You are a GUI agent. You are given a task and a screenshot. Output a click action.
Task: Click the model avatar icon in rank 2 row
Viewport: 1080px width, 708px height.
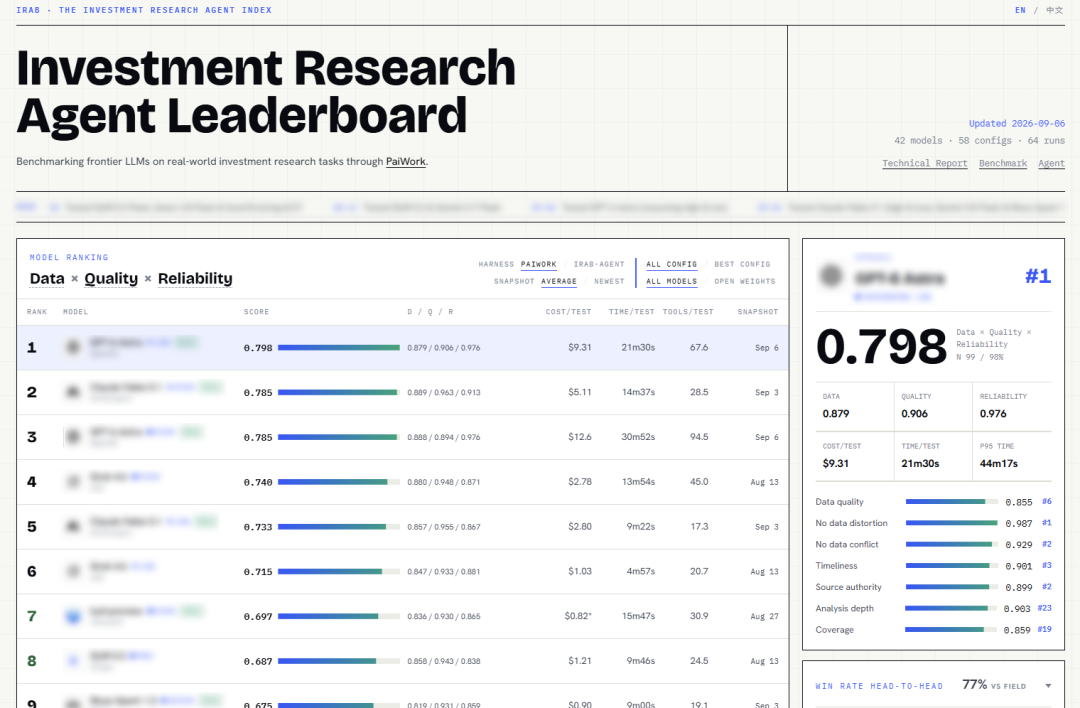[x=73, y=392]
